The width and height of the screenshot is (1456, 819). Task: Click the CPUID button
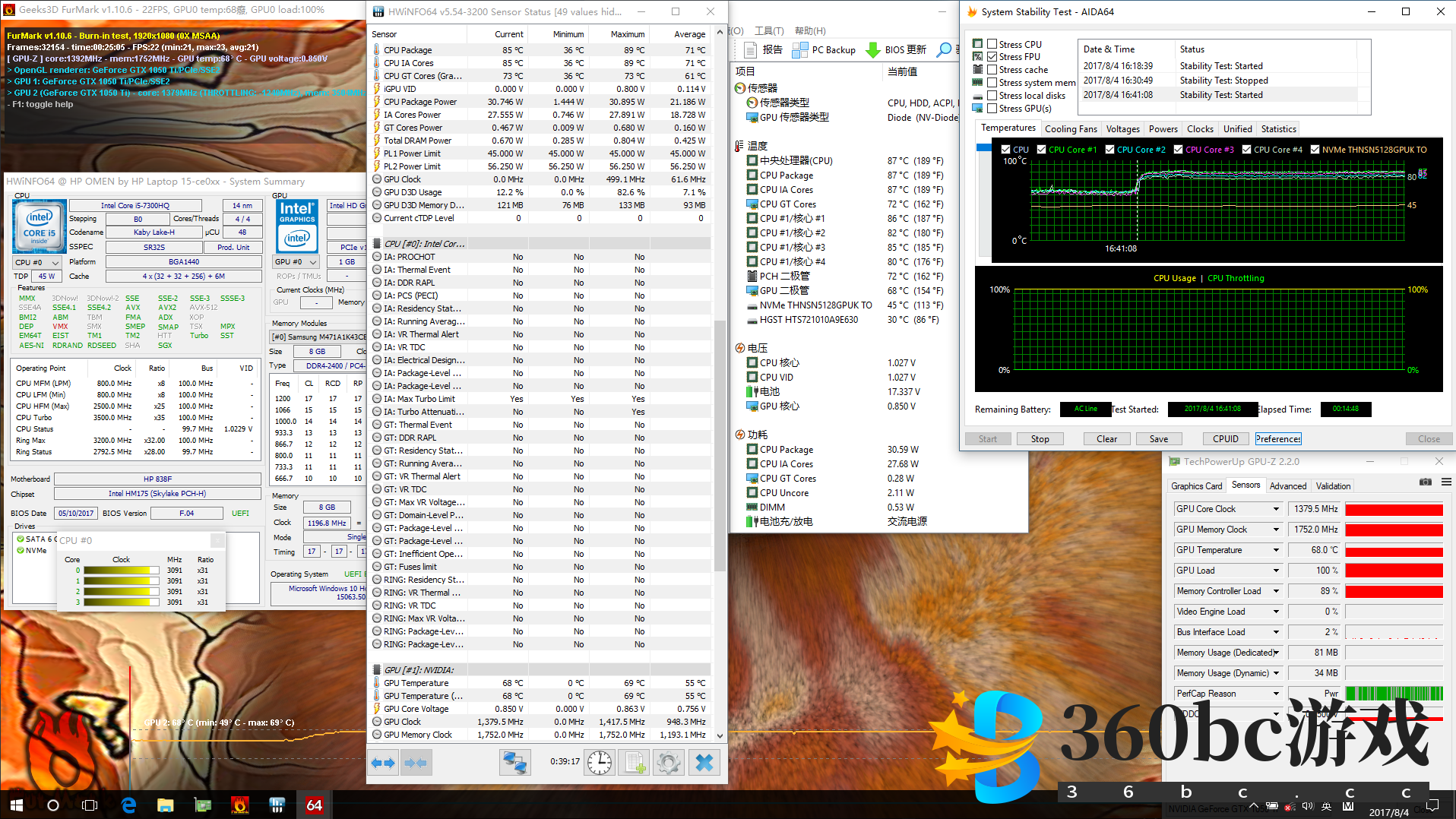point(1225,439)
